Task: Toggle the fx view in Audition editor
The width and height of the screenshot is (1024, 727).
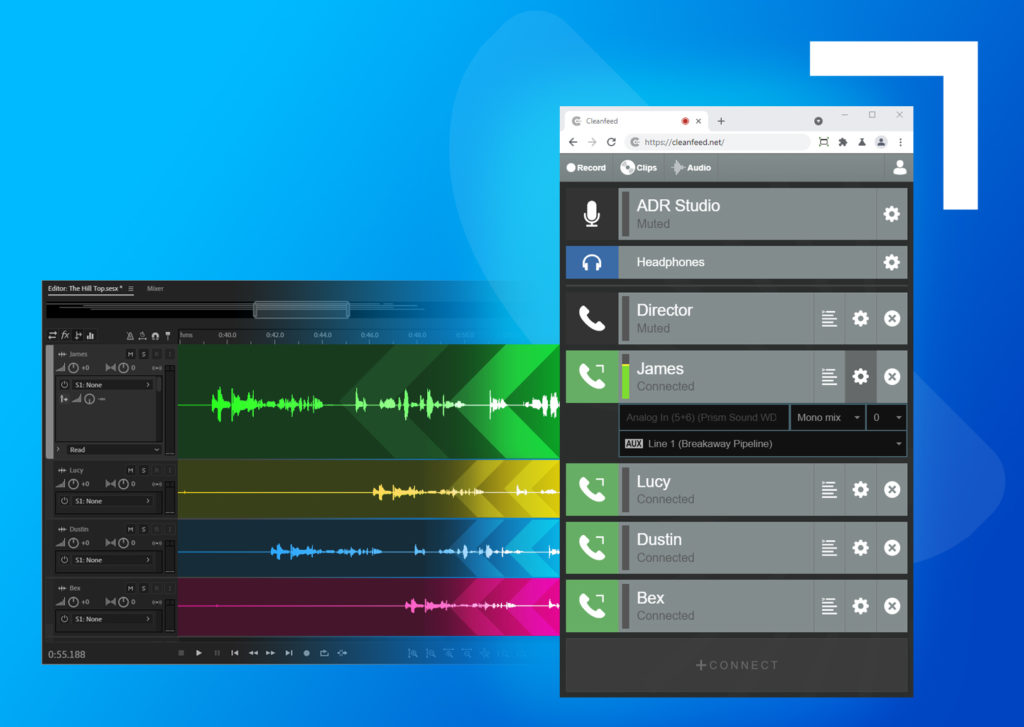Action: [x=65, y=335]
